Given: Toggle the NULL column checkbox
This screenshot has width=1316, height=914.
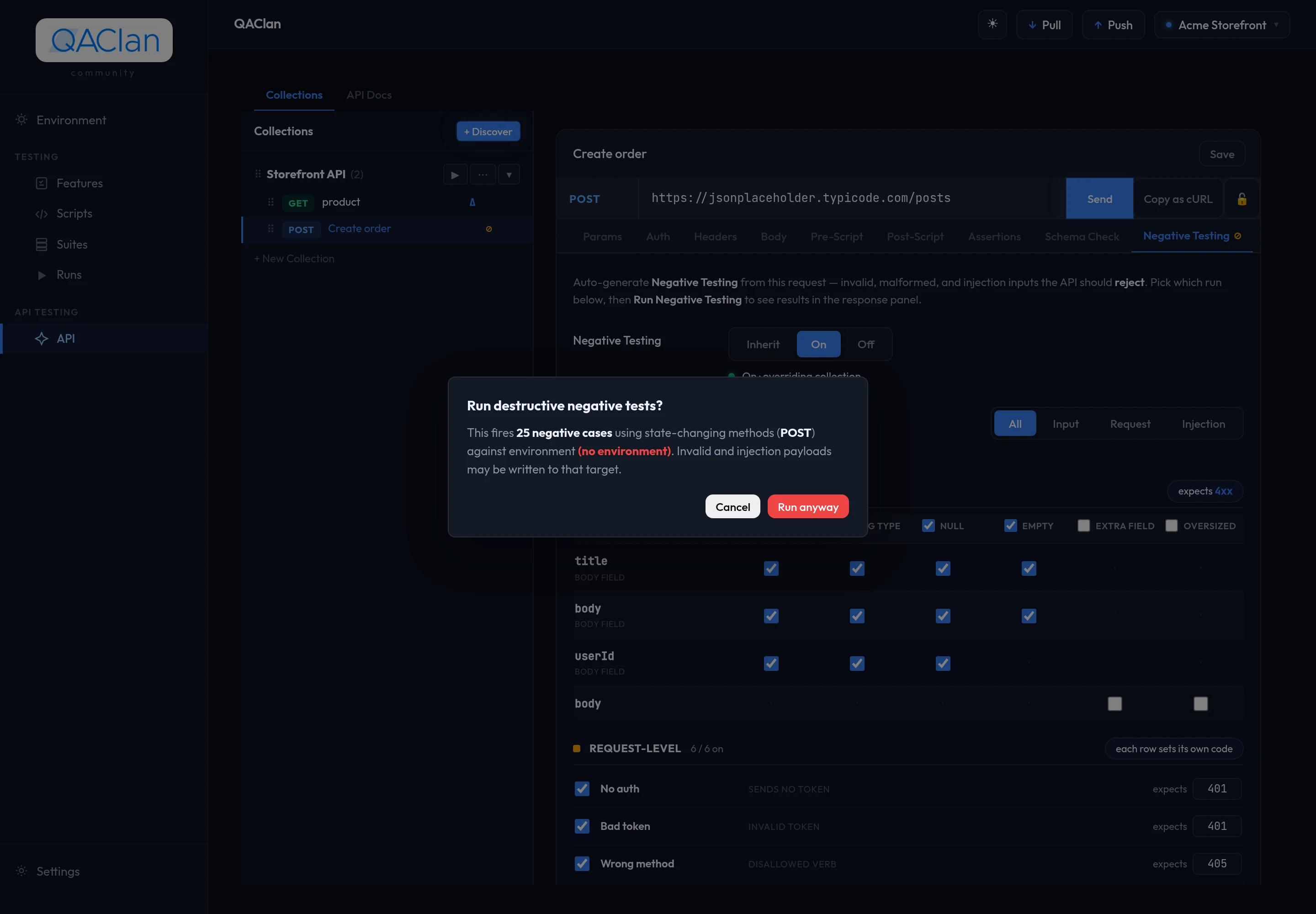Looking at the screenshot, I should 928,526.
